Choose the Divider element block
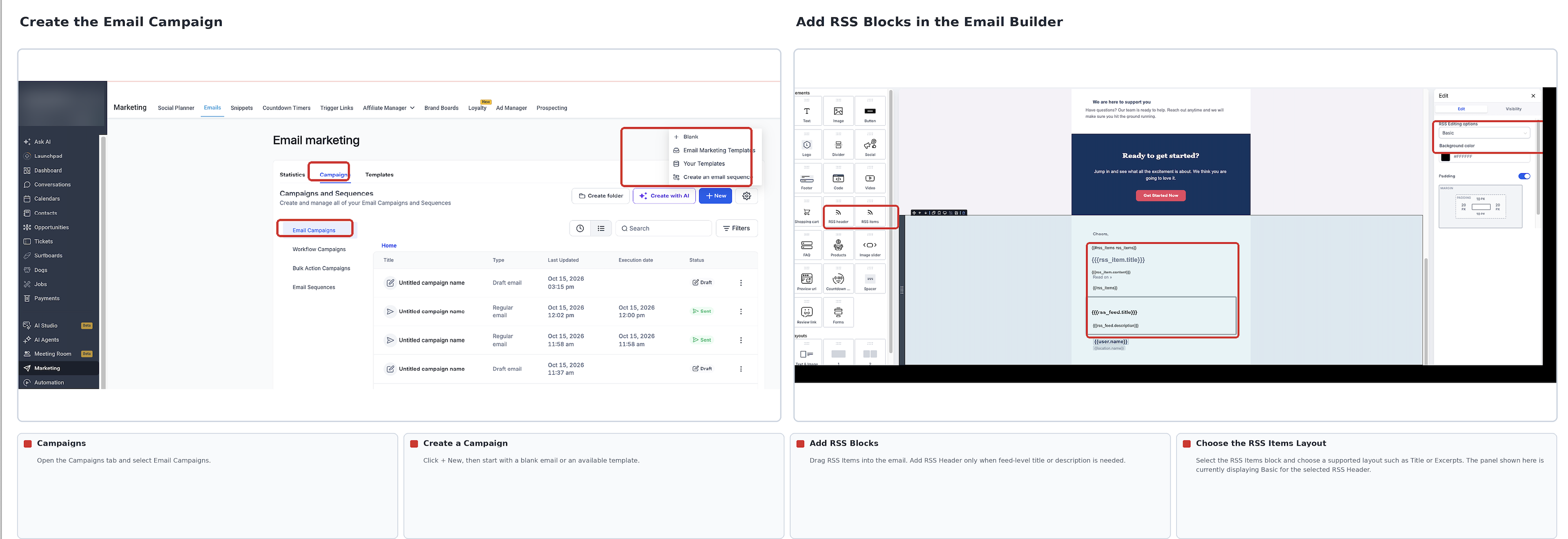The height and width of the screenshot is (539, 1568). (838, 144)
